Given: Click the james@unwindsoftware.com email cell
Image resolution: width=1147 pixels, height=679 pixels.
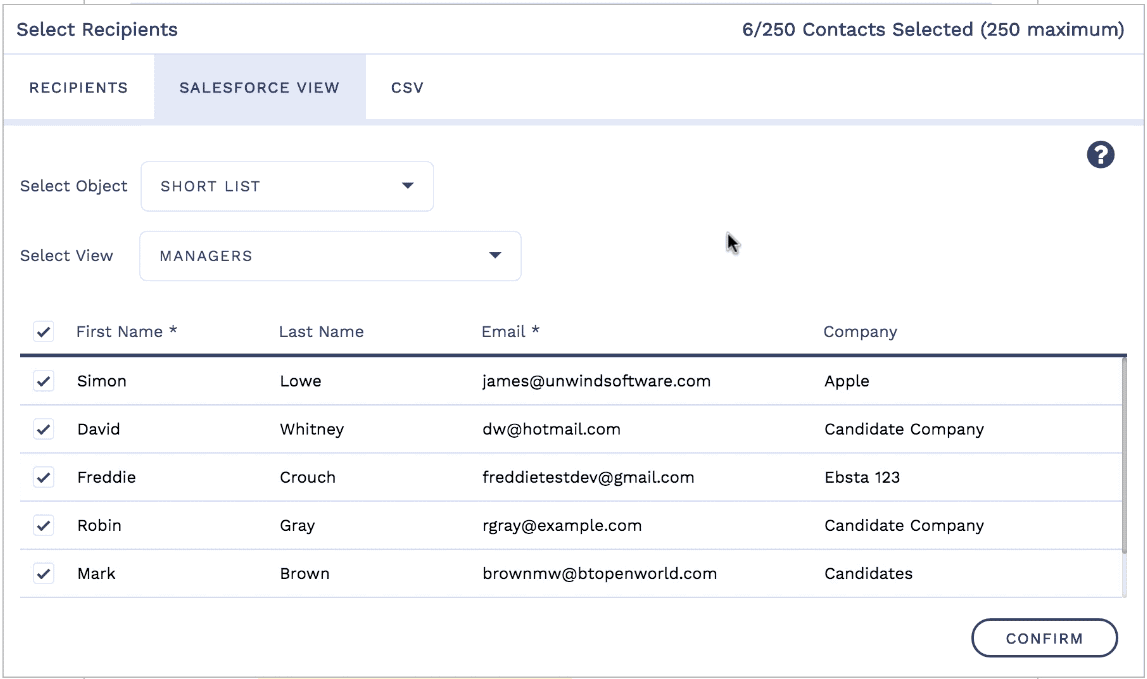Looking at the screenshot, I should [596, 381].
